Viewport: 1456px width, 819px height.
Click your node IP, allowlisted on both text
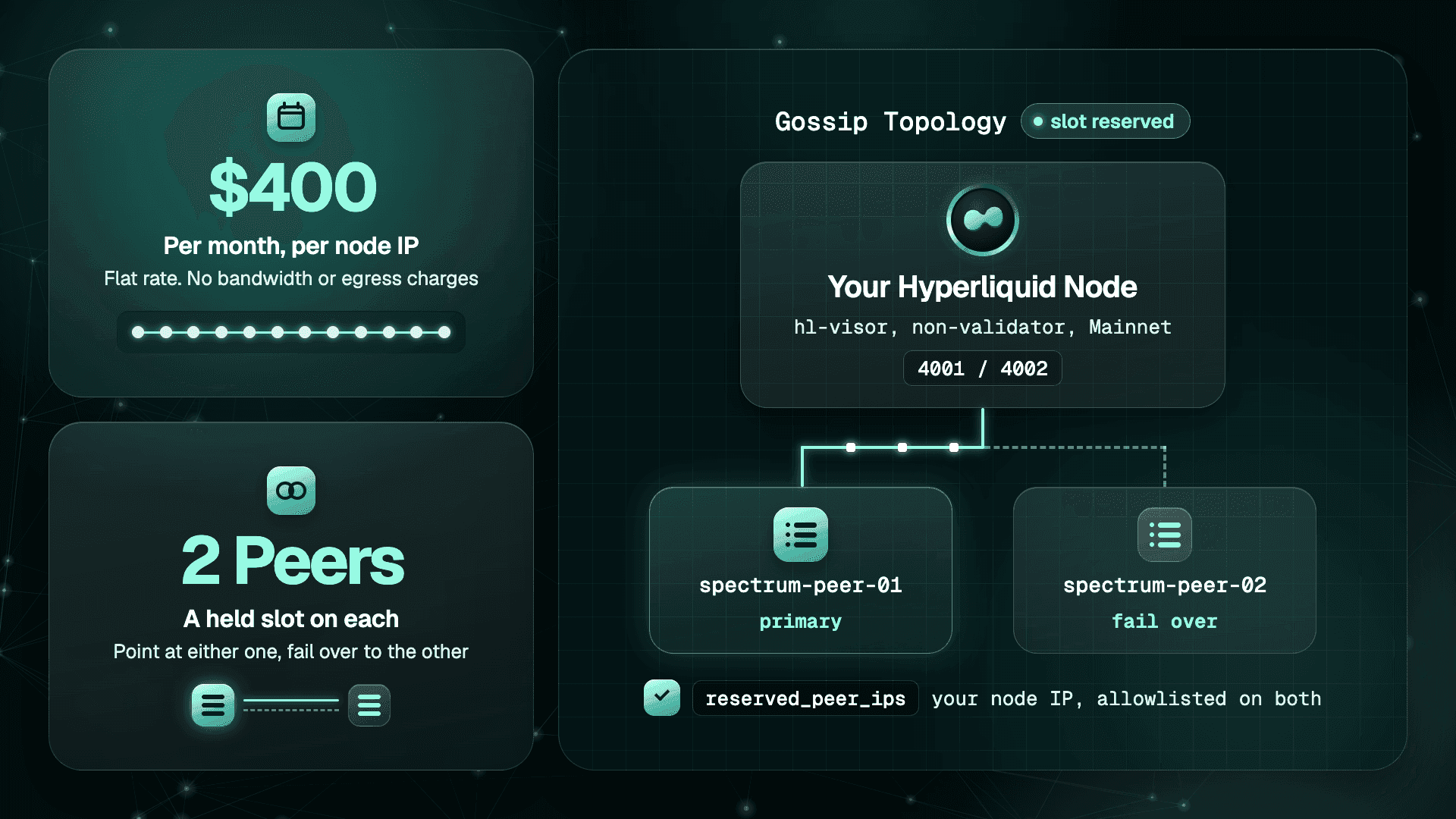pyautogui.click(x=1126, y=698)
